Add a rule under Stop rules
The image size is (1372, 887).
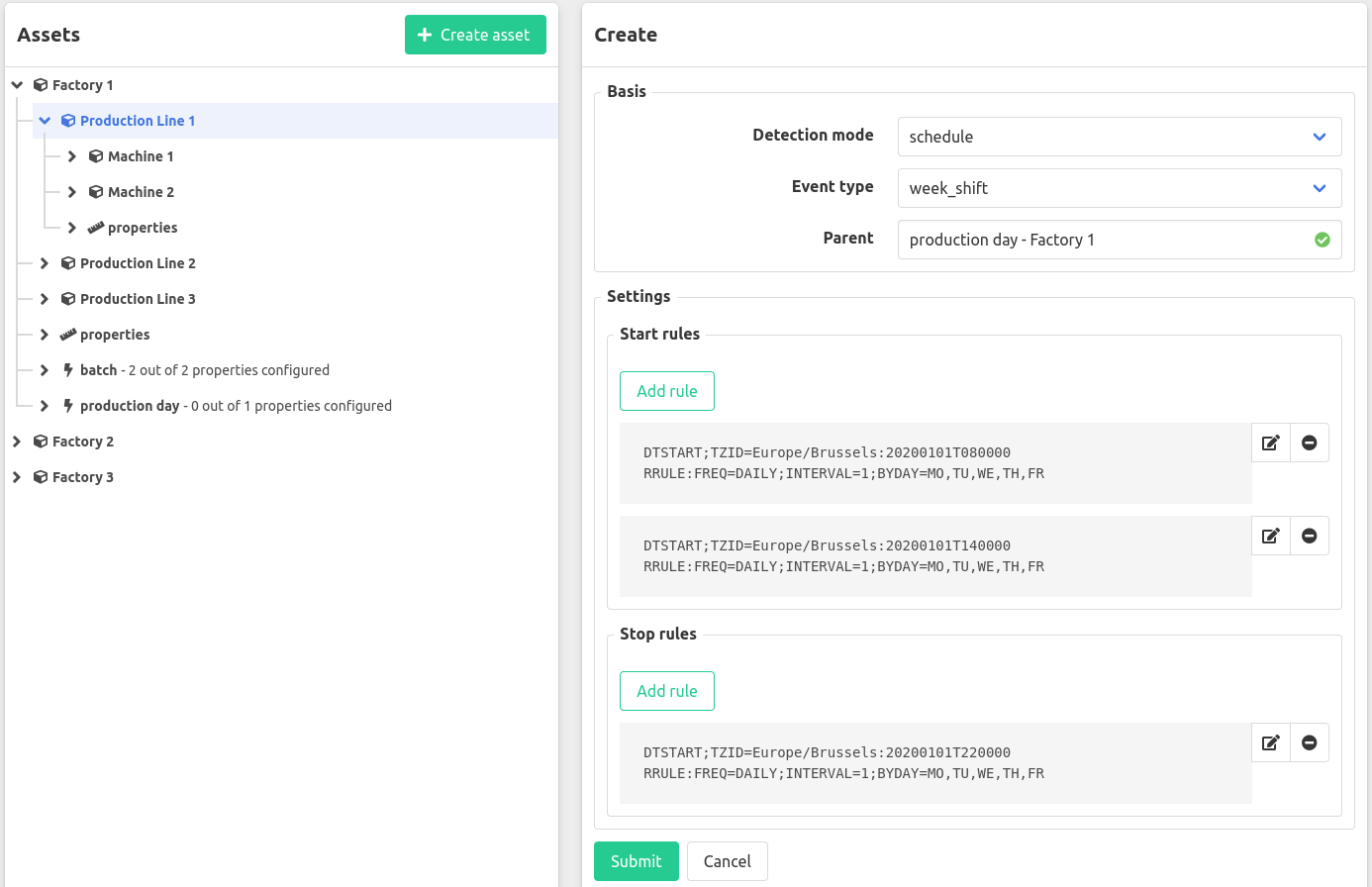(667, 691)
